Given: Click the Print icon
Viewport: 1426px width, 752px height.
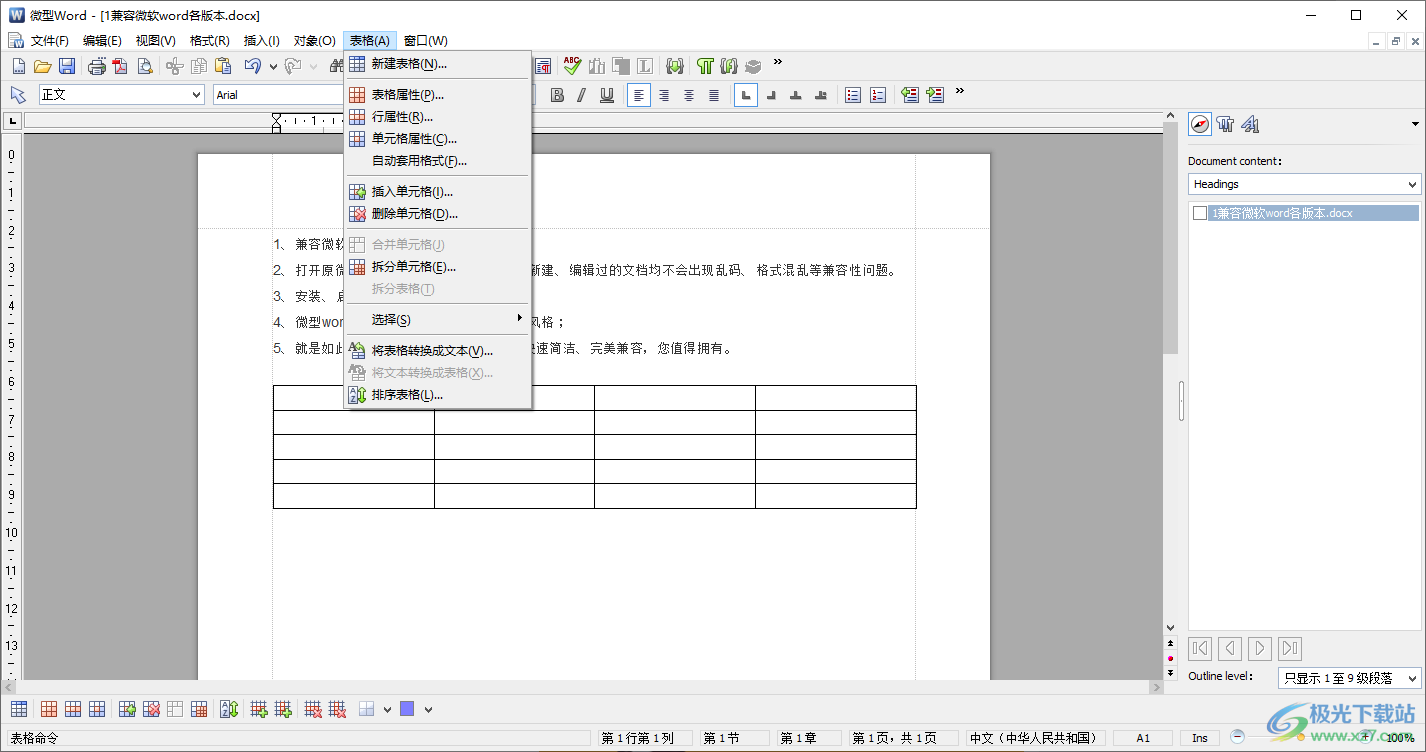Looking at the screenshot, I should coord(97,66).
